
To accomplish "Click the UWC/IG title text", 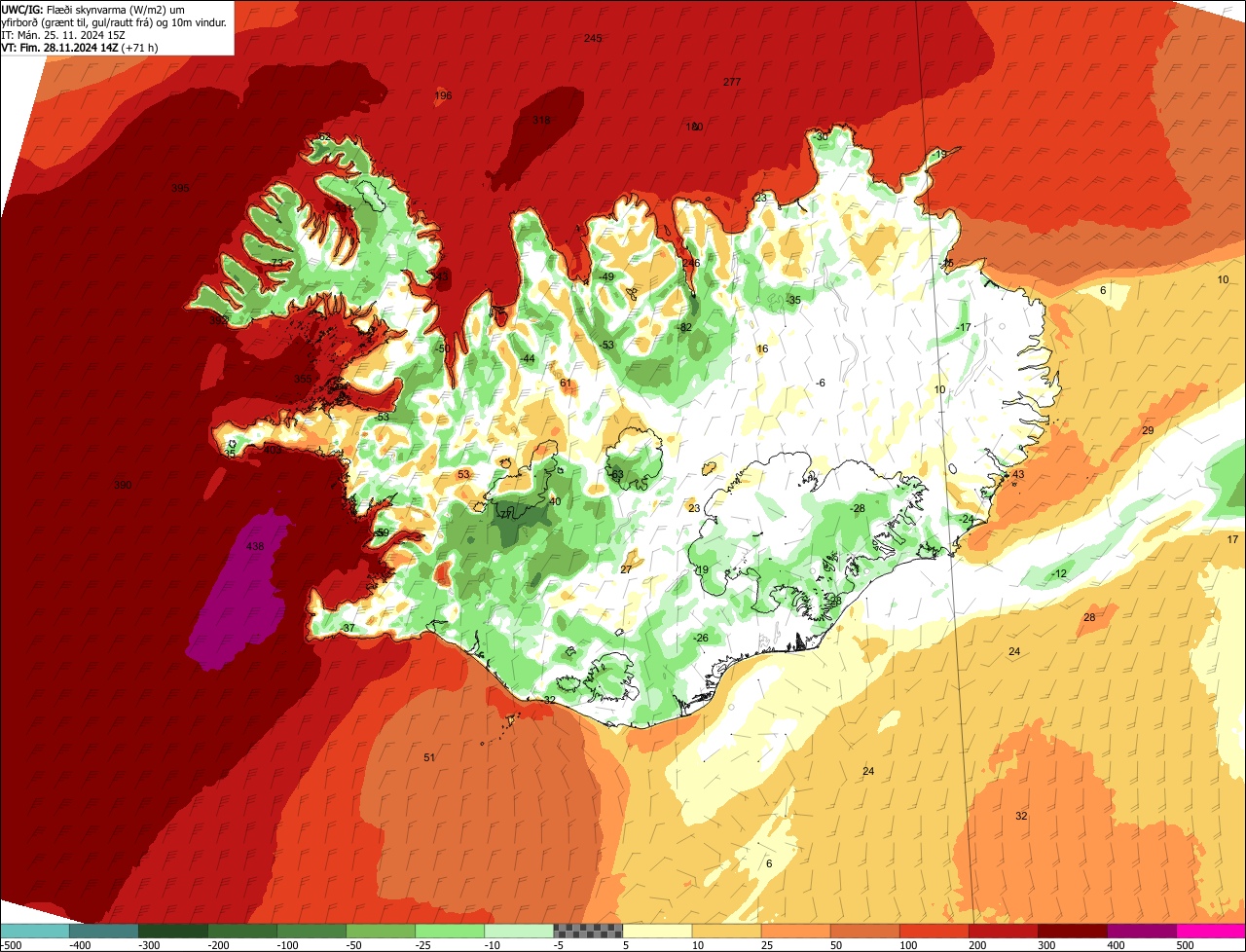I will click(22, 9).
